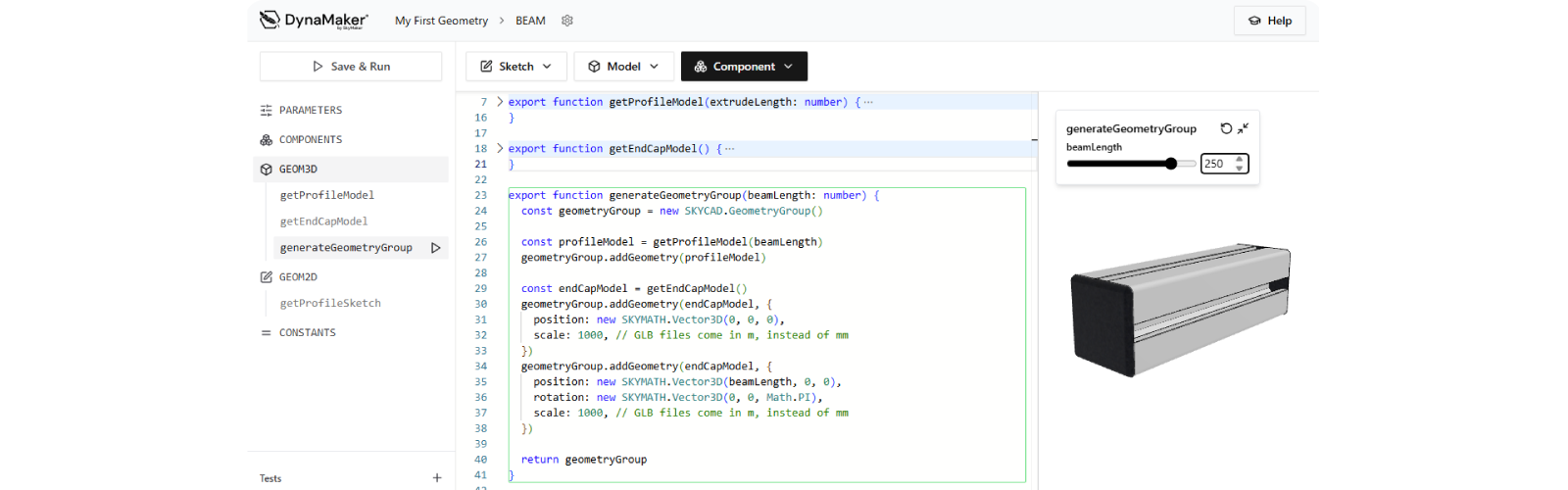Decrement the beamLength value stepper
Screen dimensions: 1568x490
coord(1240,169)
